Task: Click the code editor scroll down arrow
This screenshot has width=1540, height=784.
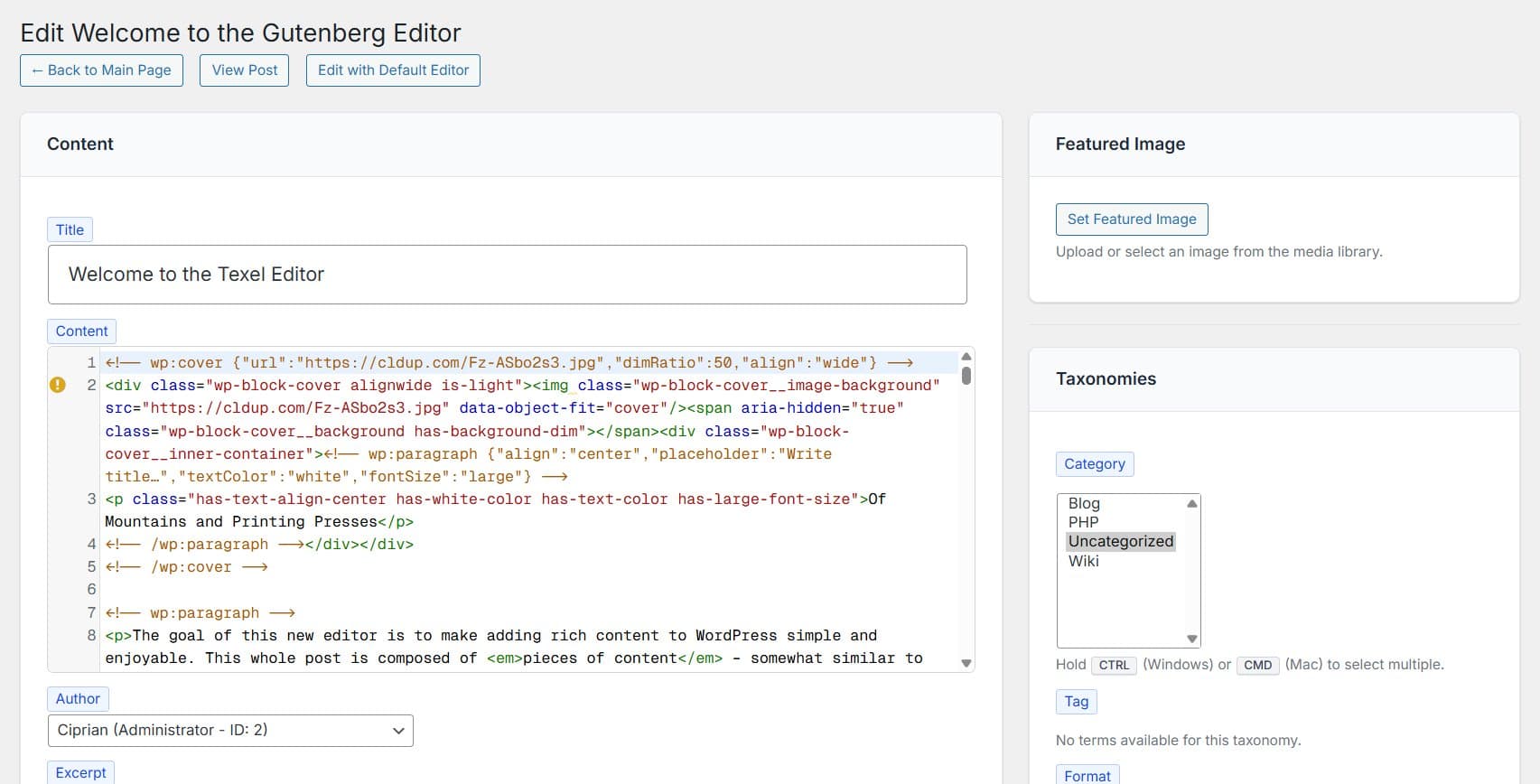Action: (966, 663)
